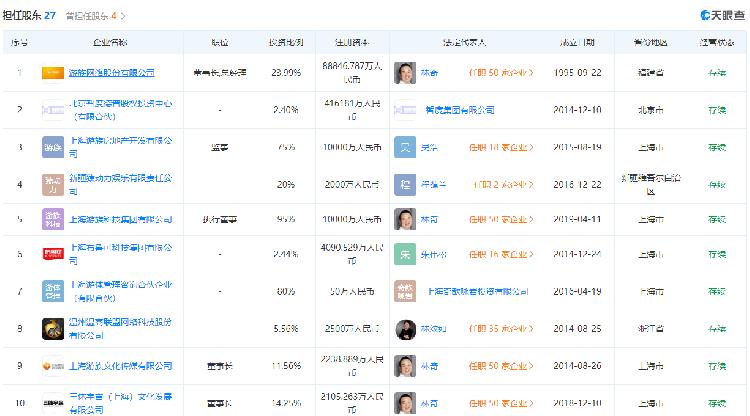Open row 4 新疆 company name link
Viewport: 750px width, 416px height.
click(x=121, y=185)
